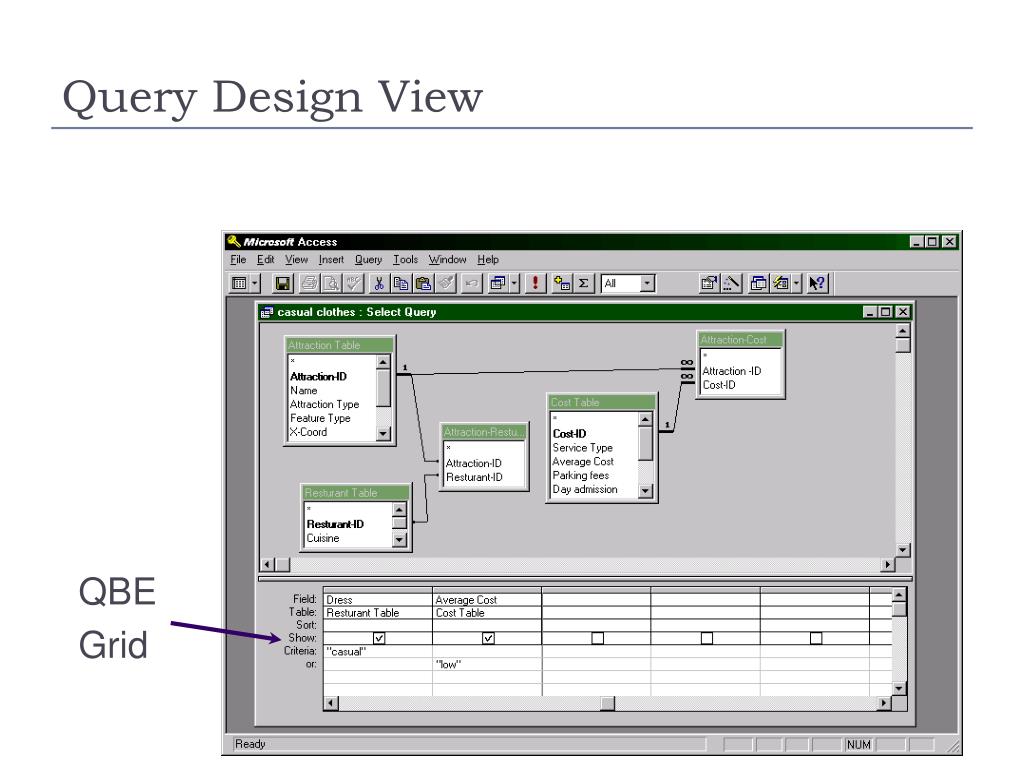Open the Edit menu
The height and width of the screenshot is (768, 1024).
tap(265, 259)
